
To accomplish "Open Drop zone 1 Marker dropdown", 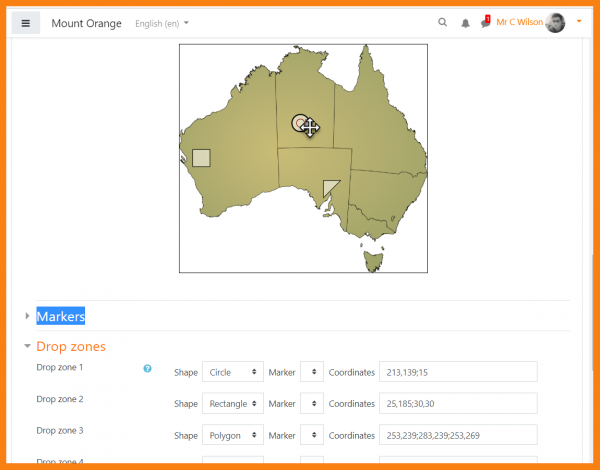I will (311, 372).
